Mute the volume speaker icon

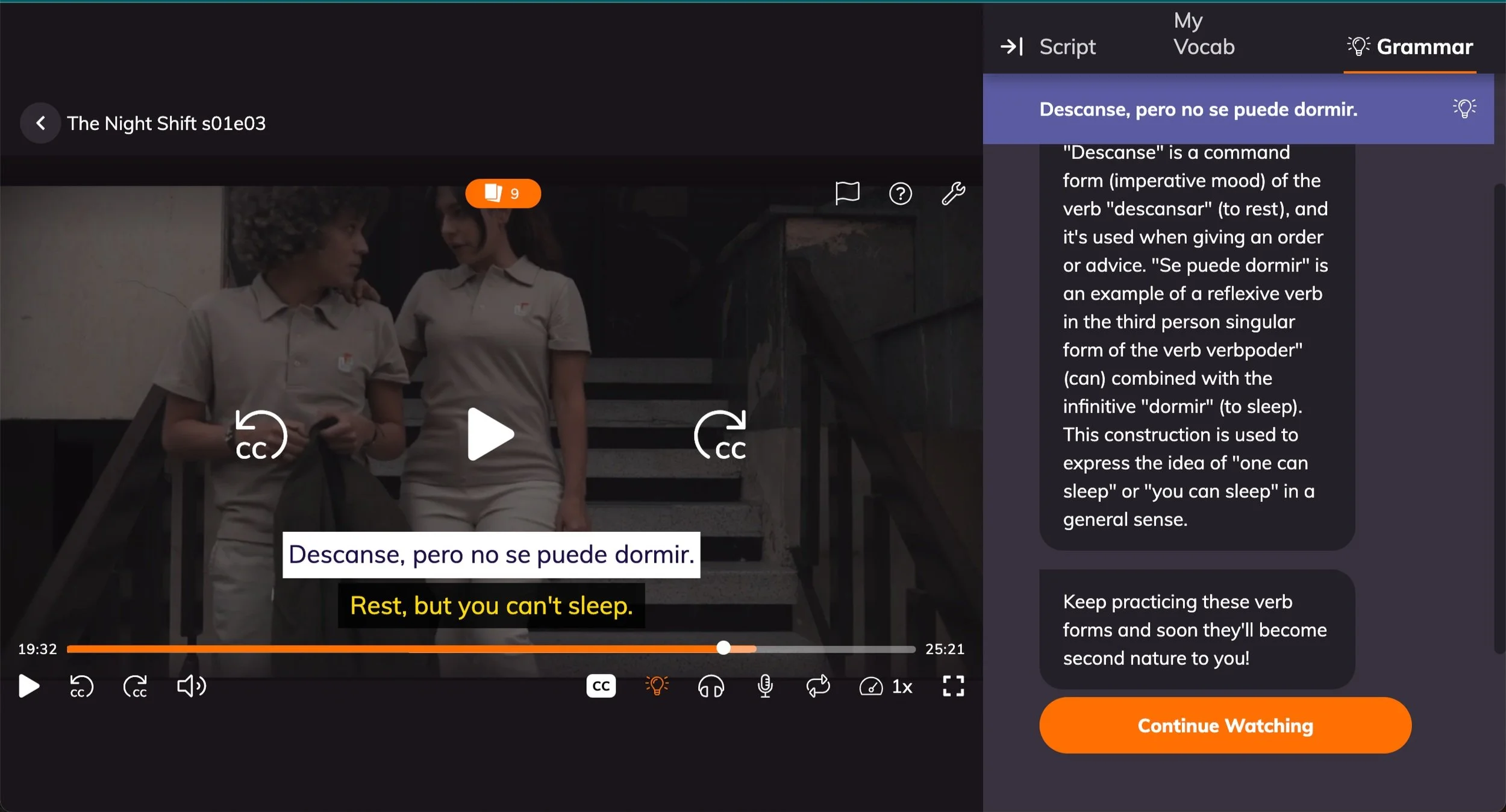(191, 686)
